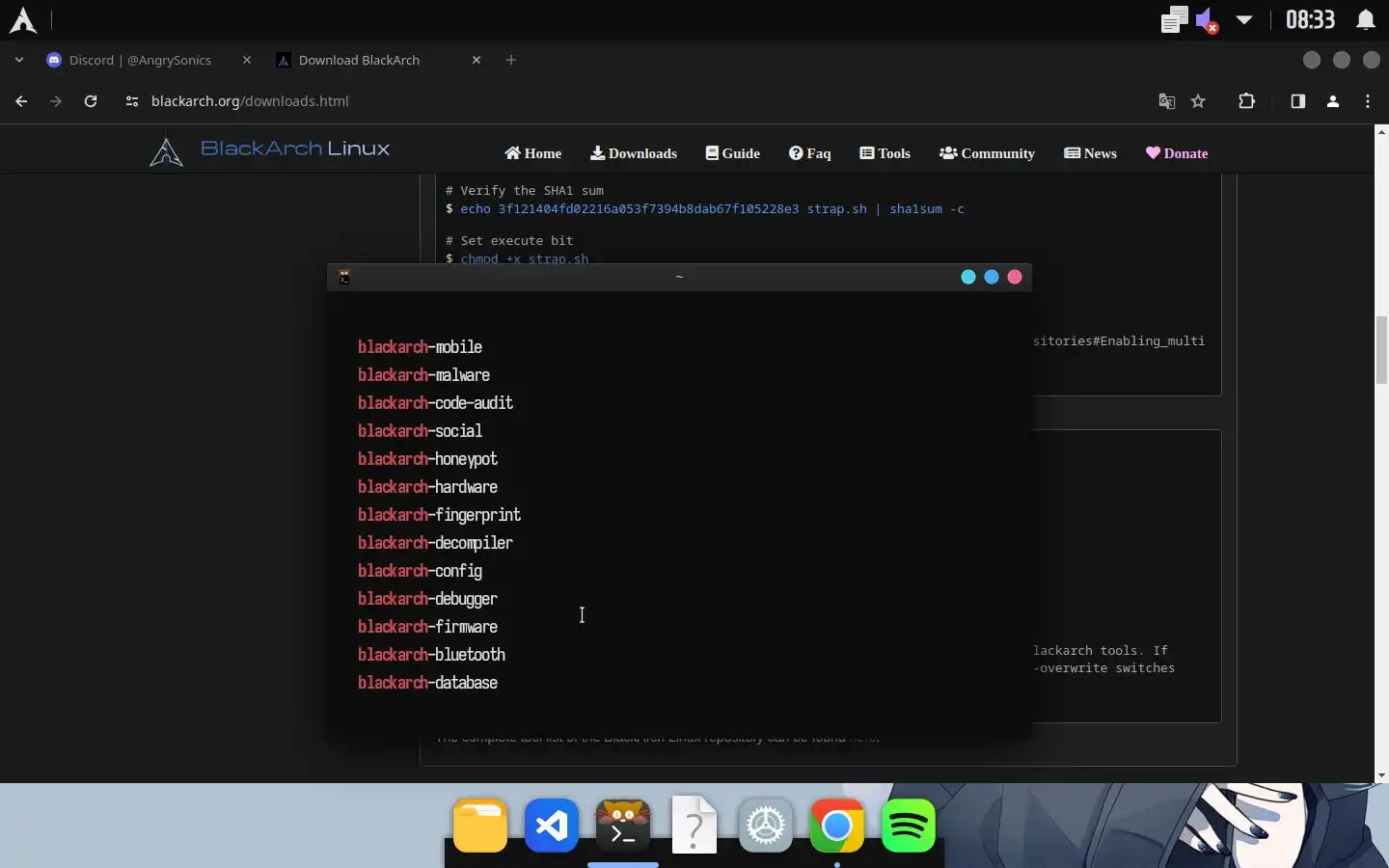The width and height of the screenshot is (1389, 868).
Task: Click the terminal icon in terminal title bar
Action: [x=344, y=277]
